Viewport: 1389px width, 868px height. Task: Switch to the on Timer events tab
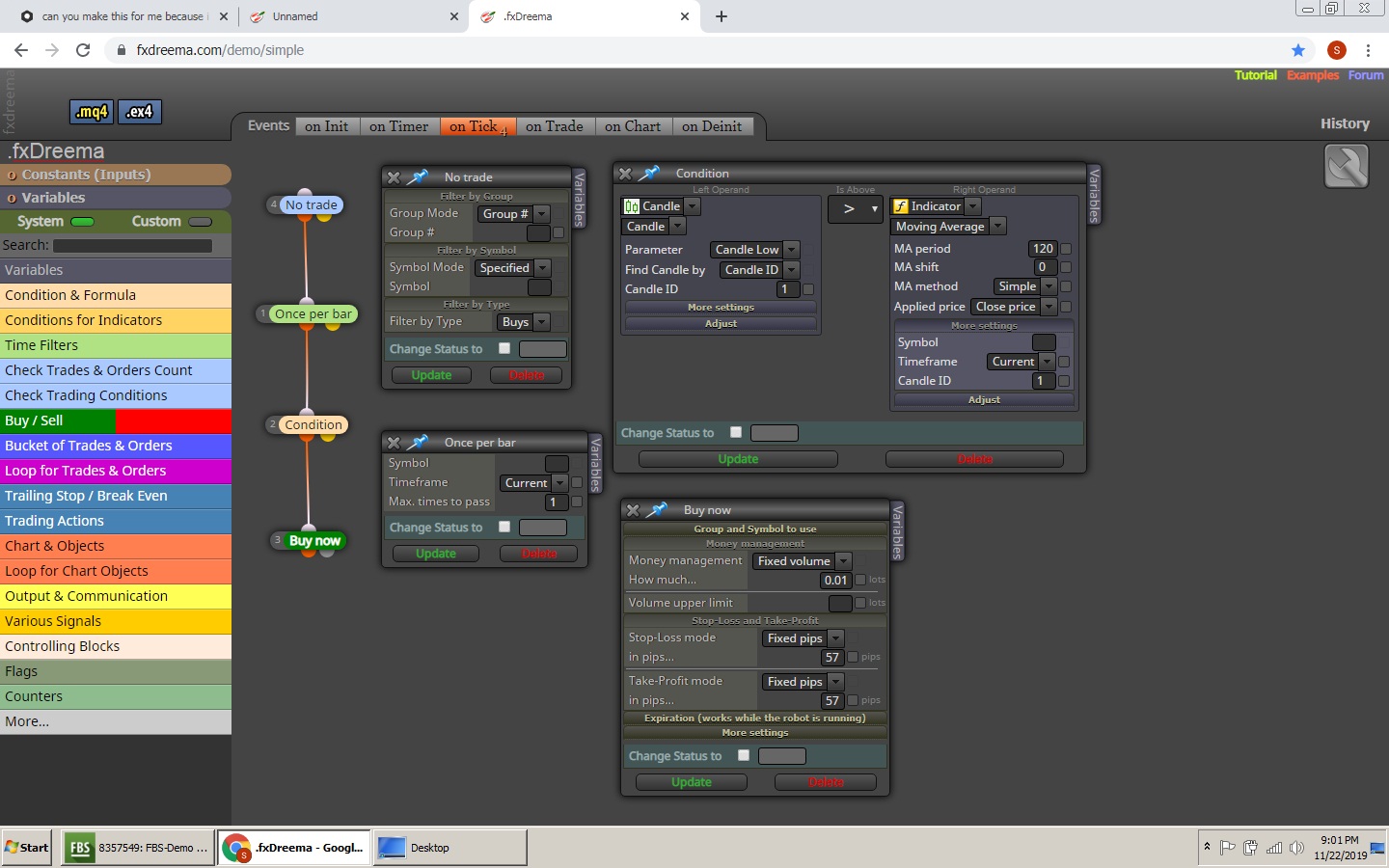click(x=398, y=126)
